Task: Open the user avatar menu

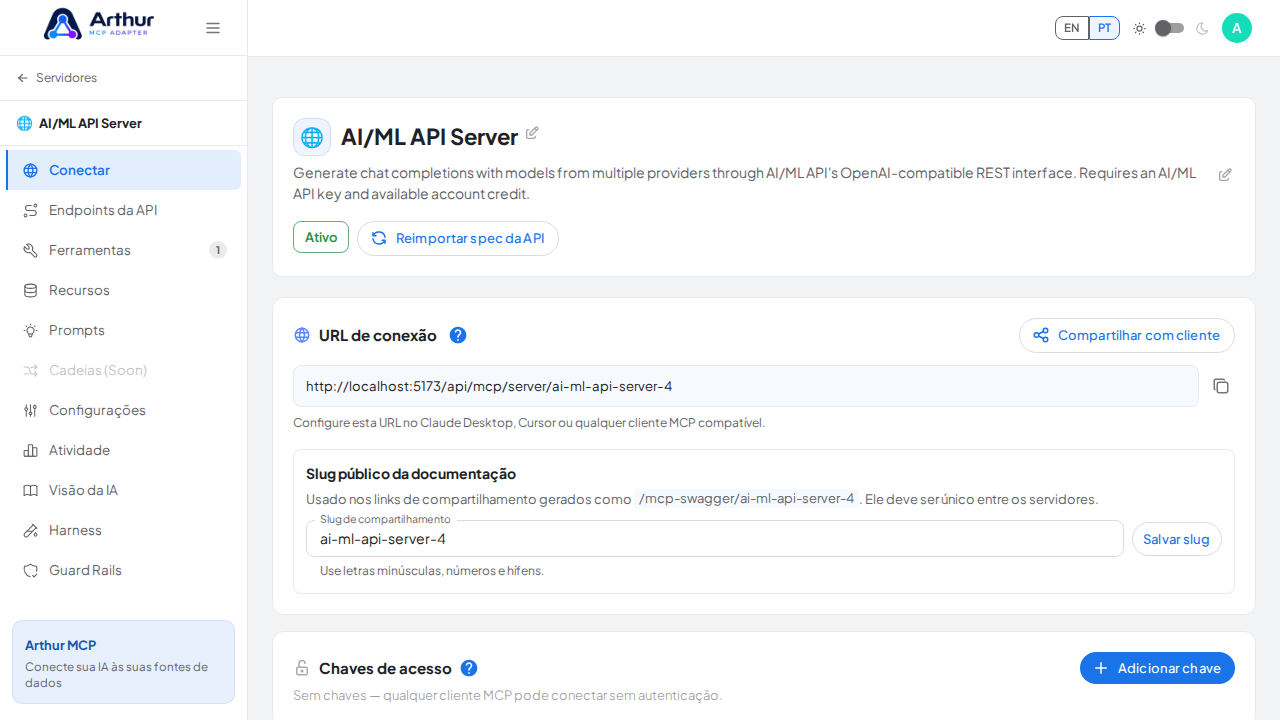Action: pyautogui.click(x=1237, y=28)
